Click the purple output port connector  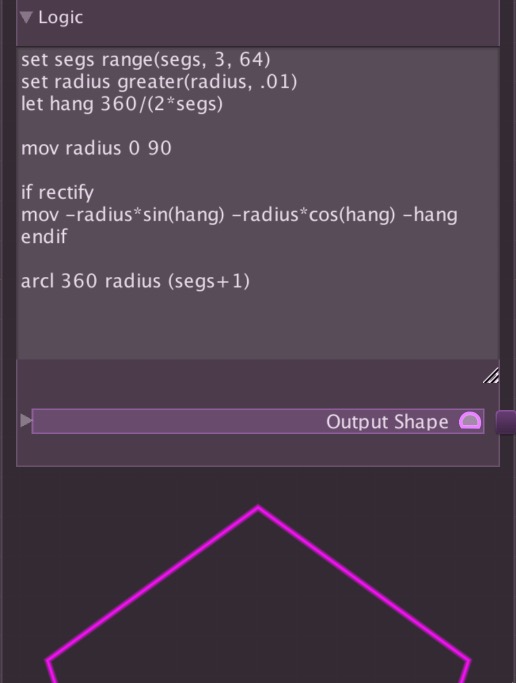[506, 422]
